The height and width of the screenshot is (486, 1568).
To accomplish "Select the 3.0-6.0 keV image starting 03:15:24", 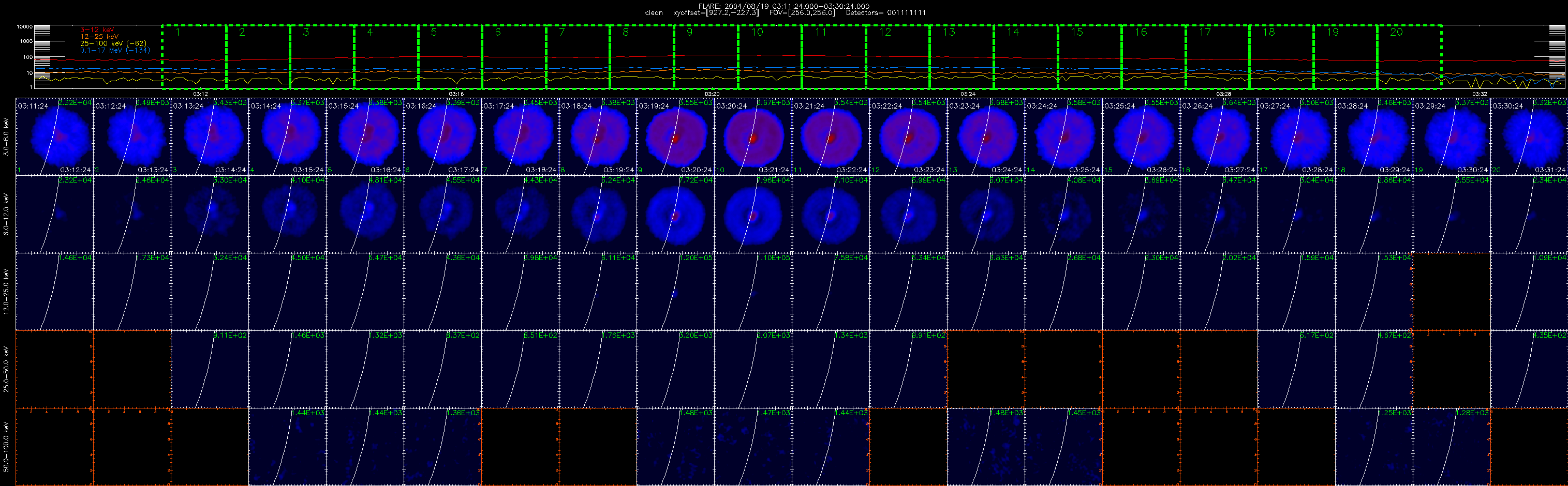I will point(365,136).
